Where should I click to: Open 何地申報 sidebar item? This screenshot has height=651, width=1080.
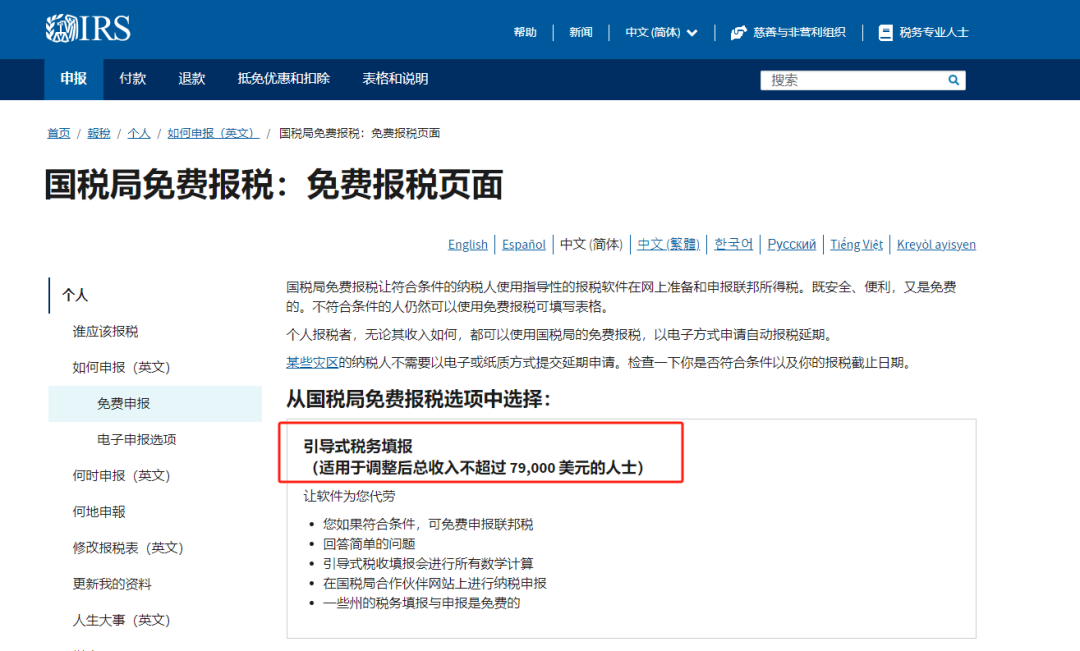(x=99, y=512)
